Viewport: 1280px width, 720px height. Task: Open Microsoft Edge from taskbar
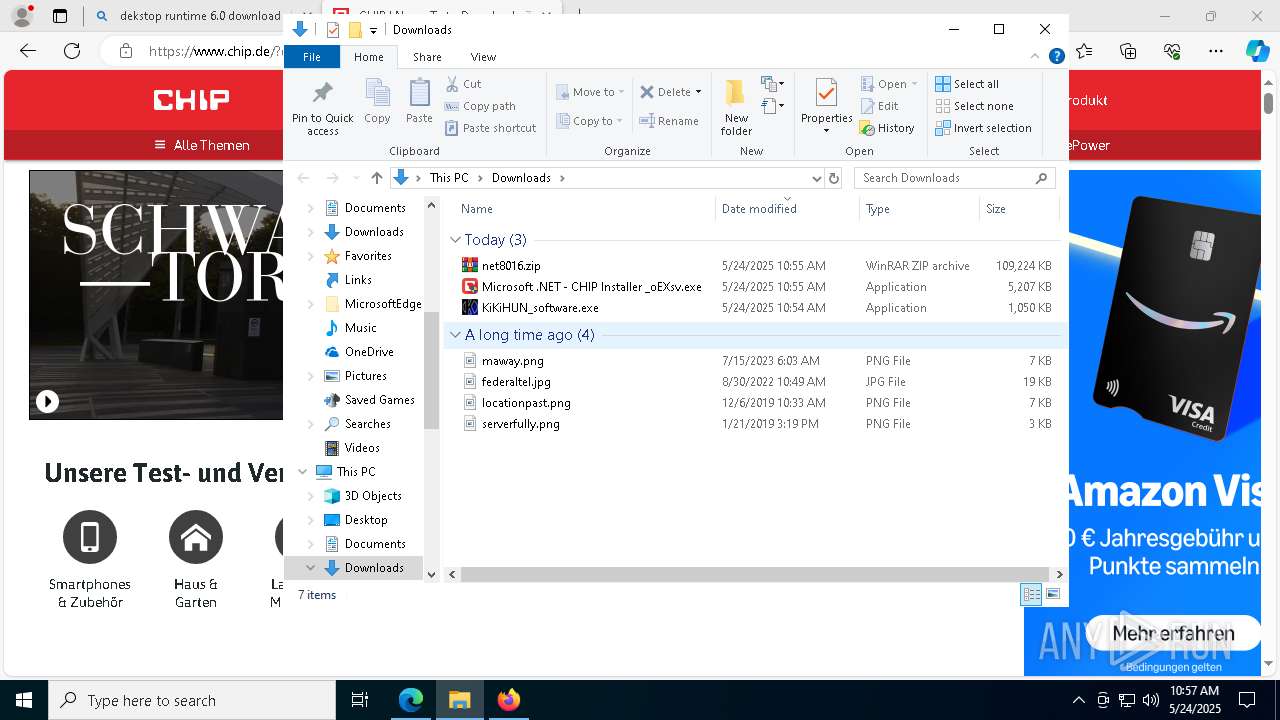[411, 700]
